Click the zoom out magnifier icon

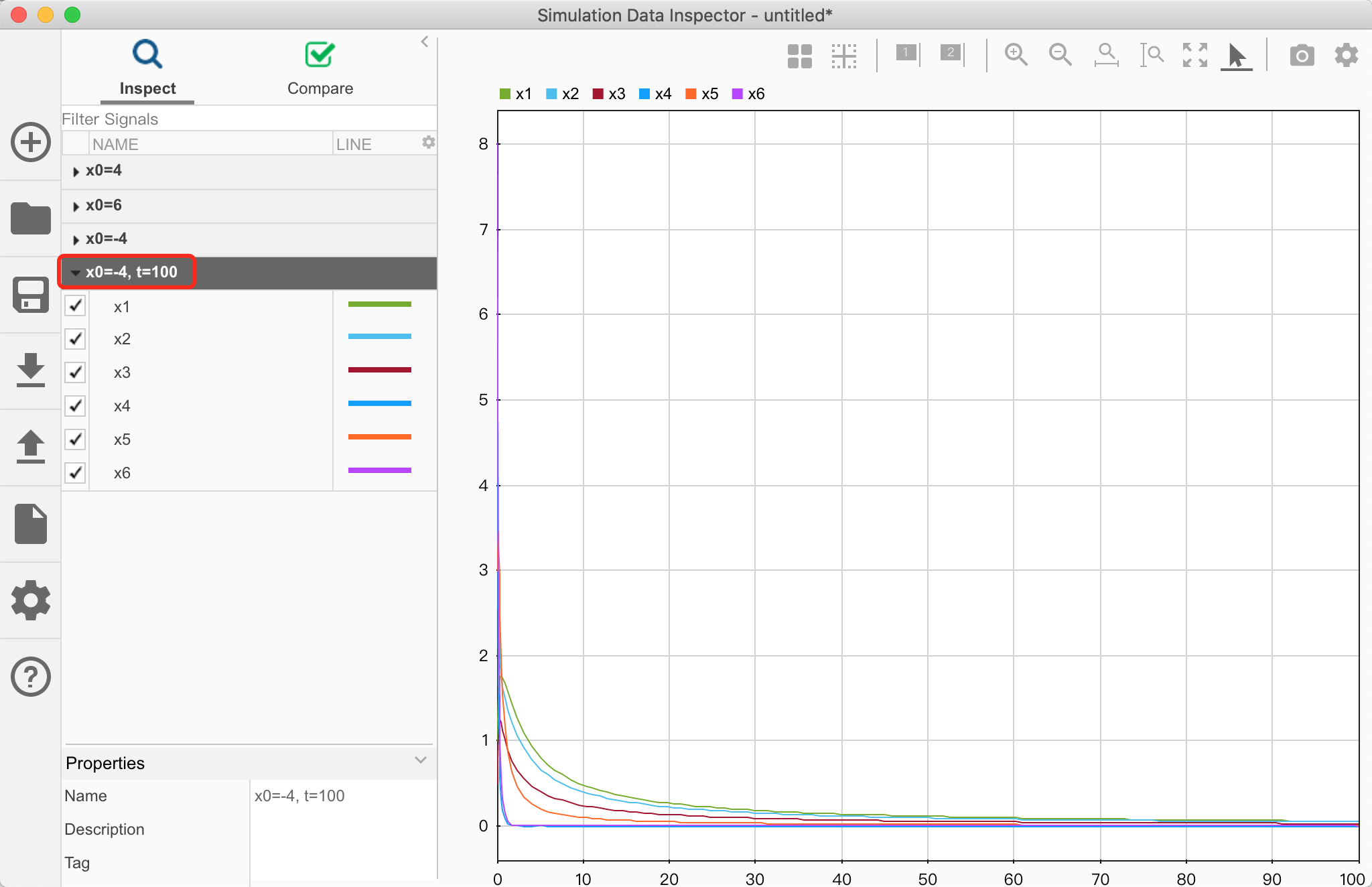[x=1060, y=54]
